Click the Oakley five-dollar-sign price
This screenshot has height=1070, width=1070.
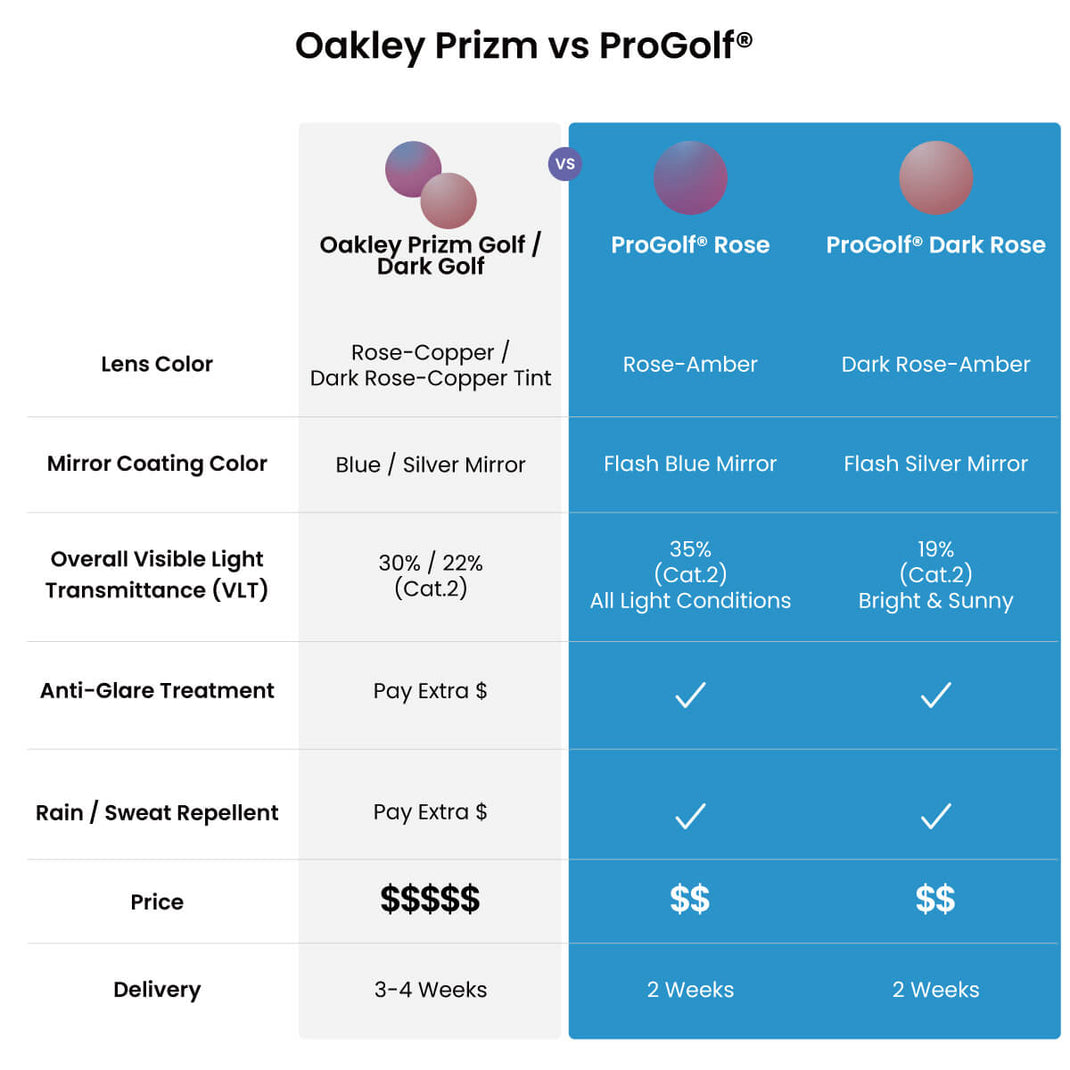coord(430,899)
